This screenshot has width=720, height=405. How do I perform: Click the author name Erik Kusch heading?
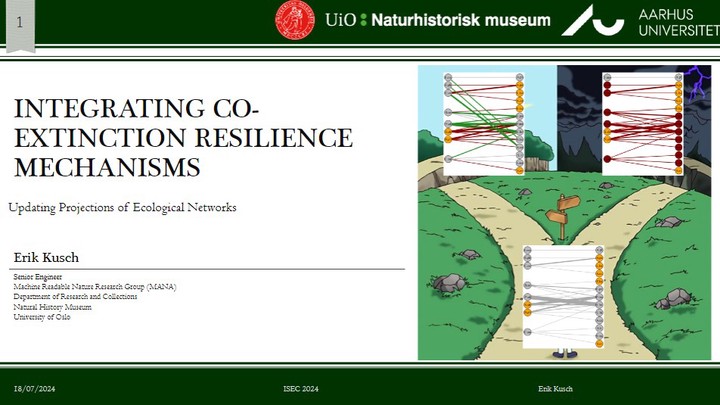click(46, 258)
